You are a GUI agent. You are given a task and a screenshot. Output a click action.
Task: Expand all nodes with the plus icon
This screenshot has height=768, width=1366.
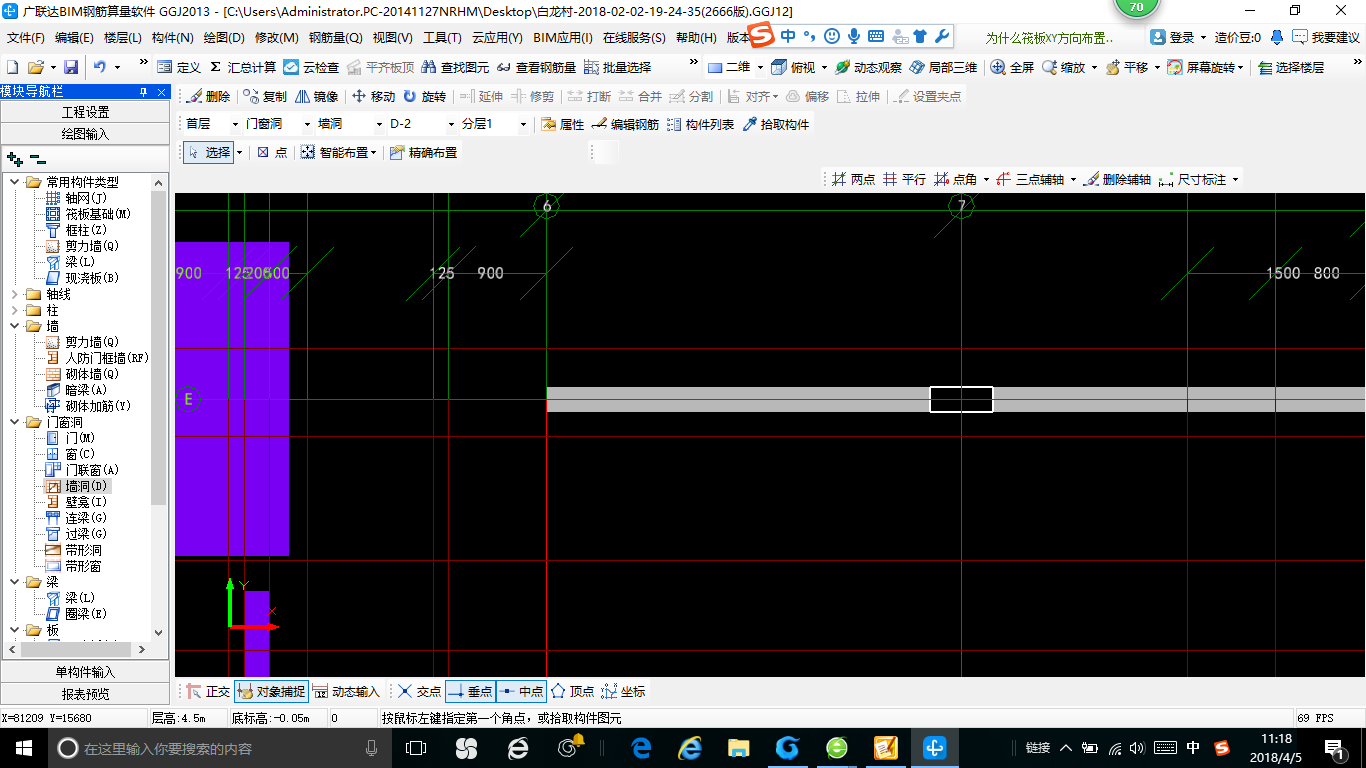(x=14, y=158)
